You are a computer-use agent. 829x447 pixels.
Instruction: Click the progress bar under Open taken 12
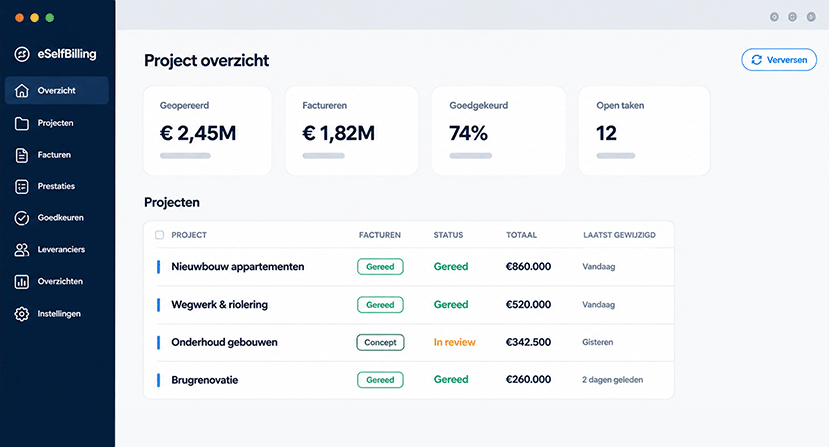point(615,156)
